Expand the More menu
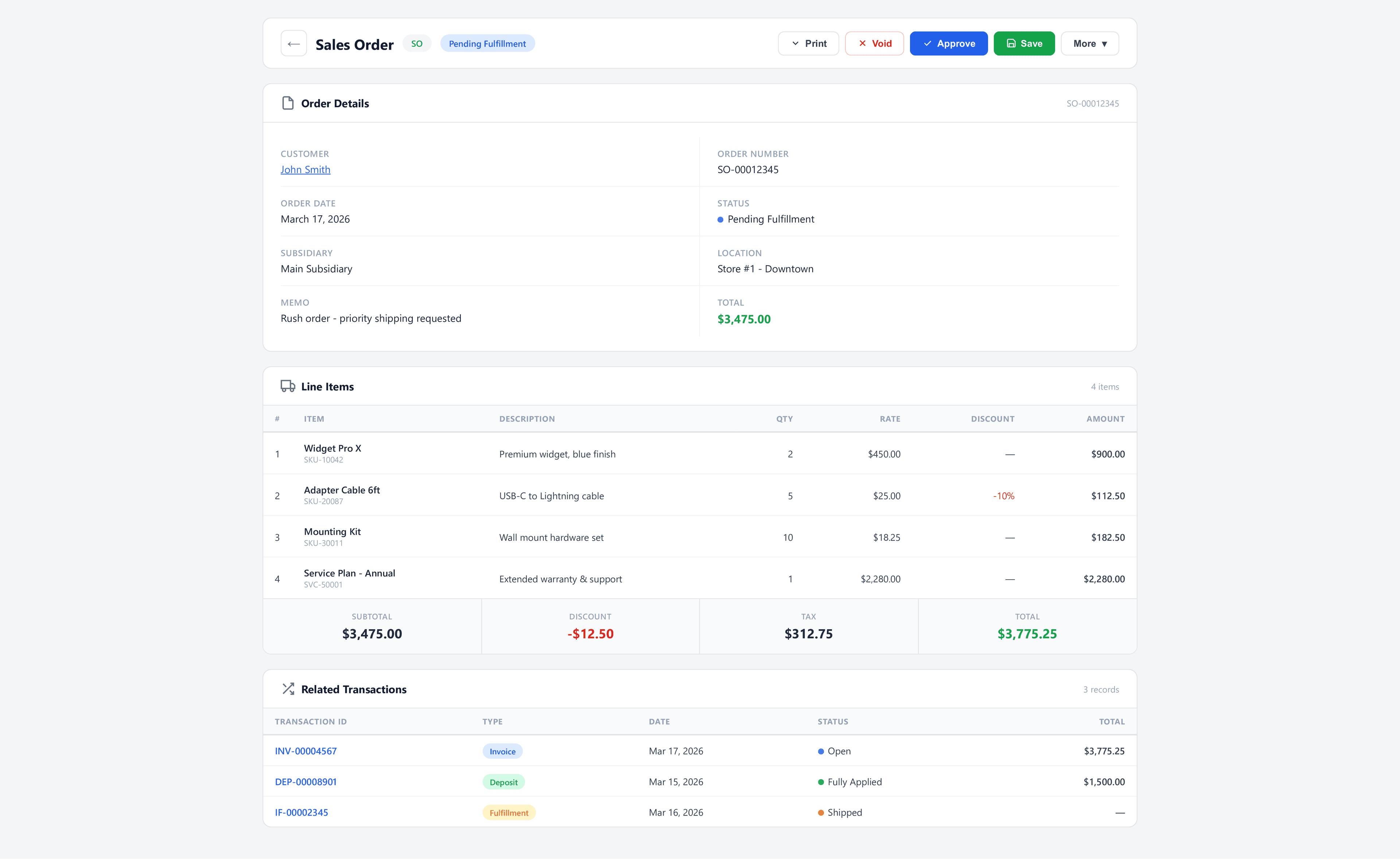1400x859 pixels. pyautogui.click(x=1090, y=44)
